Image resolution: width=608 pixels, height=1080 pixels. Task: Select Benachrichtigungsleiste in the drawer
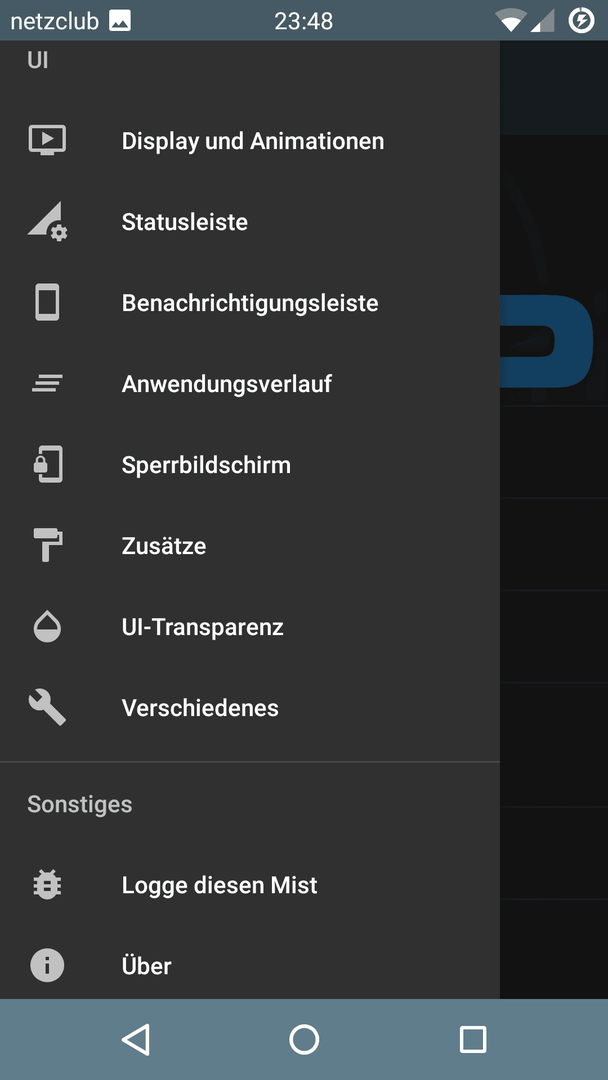(250, 302)
